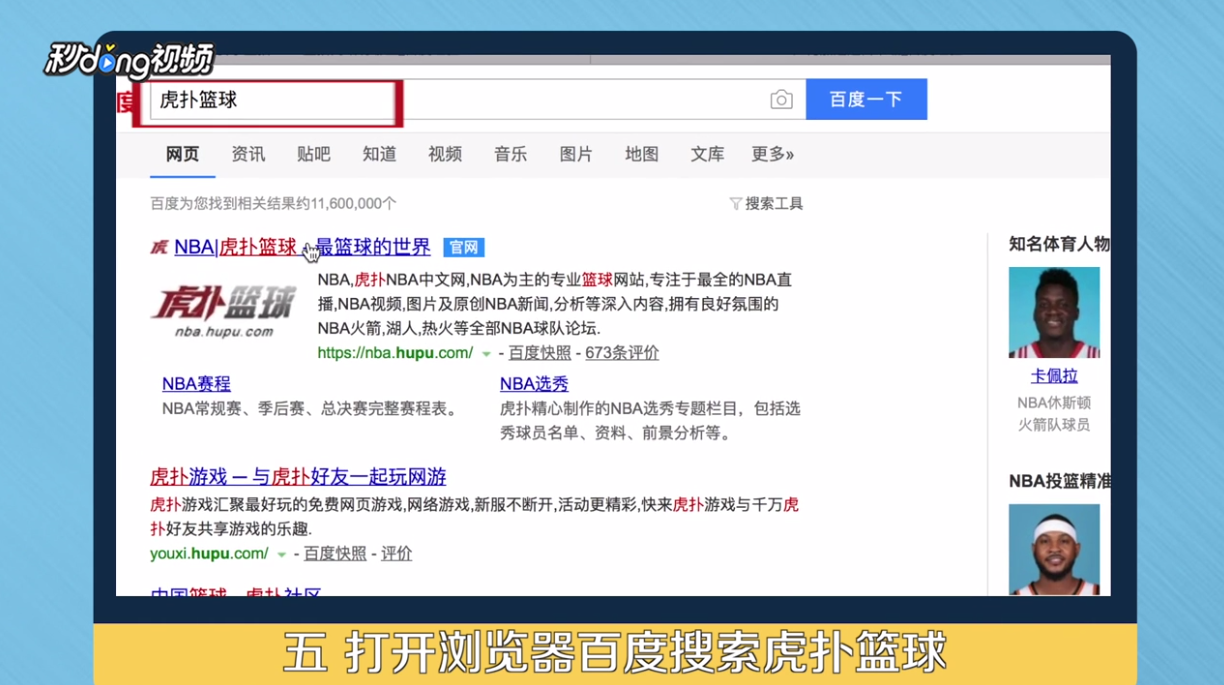Click the Hupu favicon beside the NBA result
1224x685 pixels.
(x=159, y=247)
